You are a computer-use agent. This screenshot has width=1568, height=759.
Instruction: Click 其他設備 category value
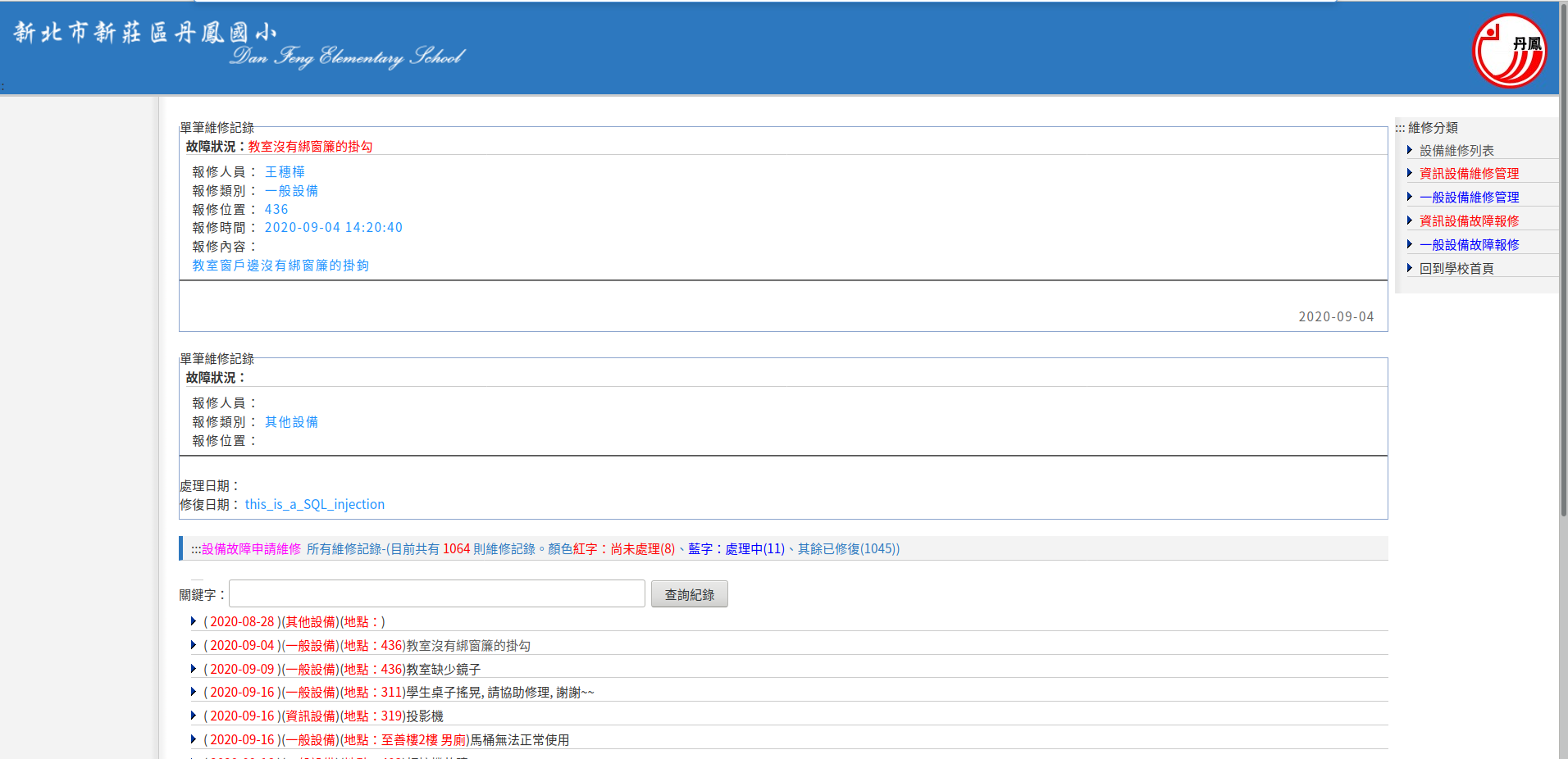click(291, 422)
